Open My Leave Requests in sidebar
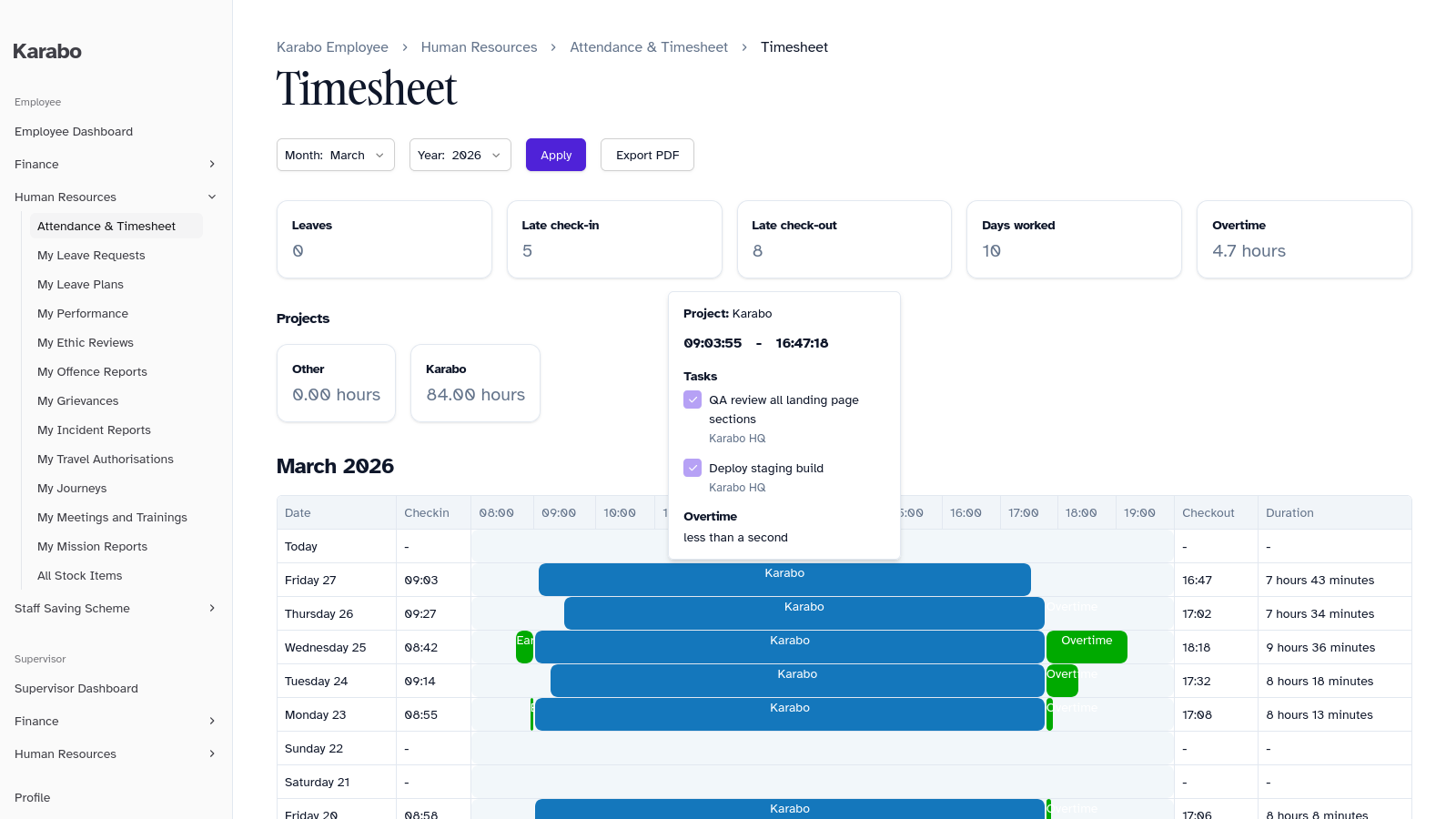The width and height of the screenshot is (1456, 819). click(x=91, y=256)
